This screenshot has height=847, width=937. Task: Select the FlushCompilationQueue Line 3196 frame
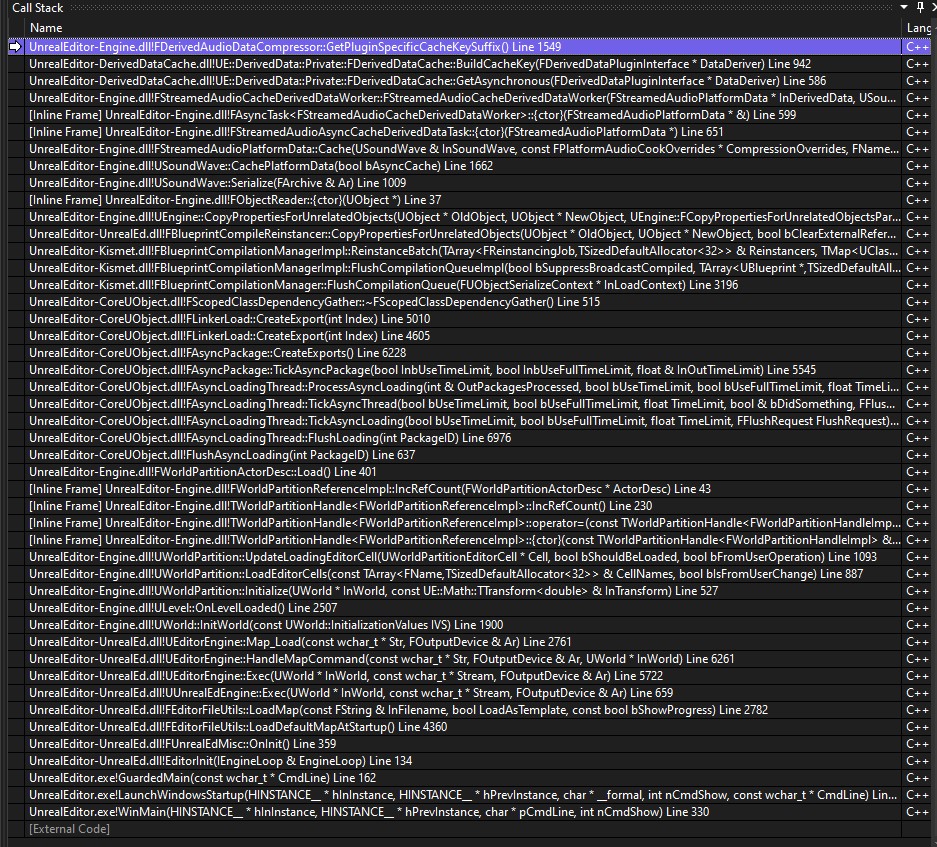pyautogui.click(x=463, y=285)
